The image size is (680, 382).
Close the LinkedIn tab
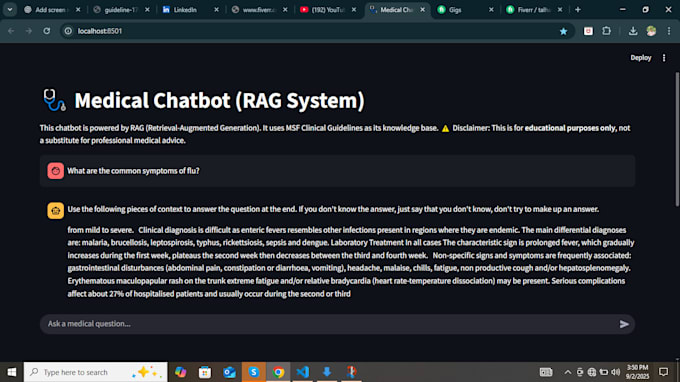point(216,10)
